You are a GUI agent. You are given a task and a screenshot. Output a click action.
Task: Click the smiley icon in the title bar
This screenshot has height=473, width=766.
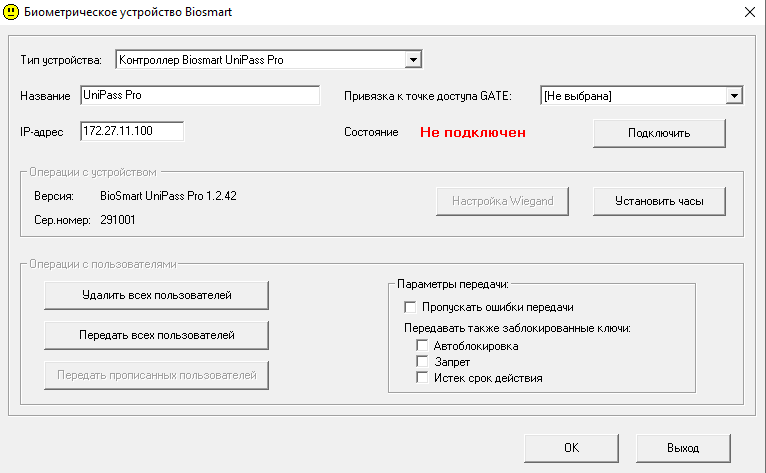(12, 12)
